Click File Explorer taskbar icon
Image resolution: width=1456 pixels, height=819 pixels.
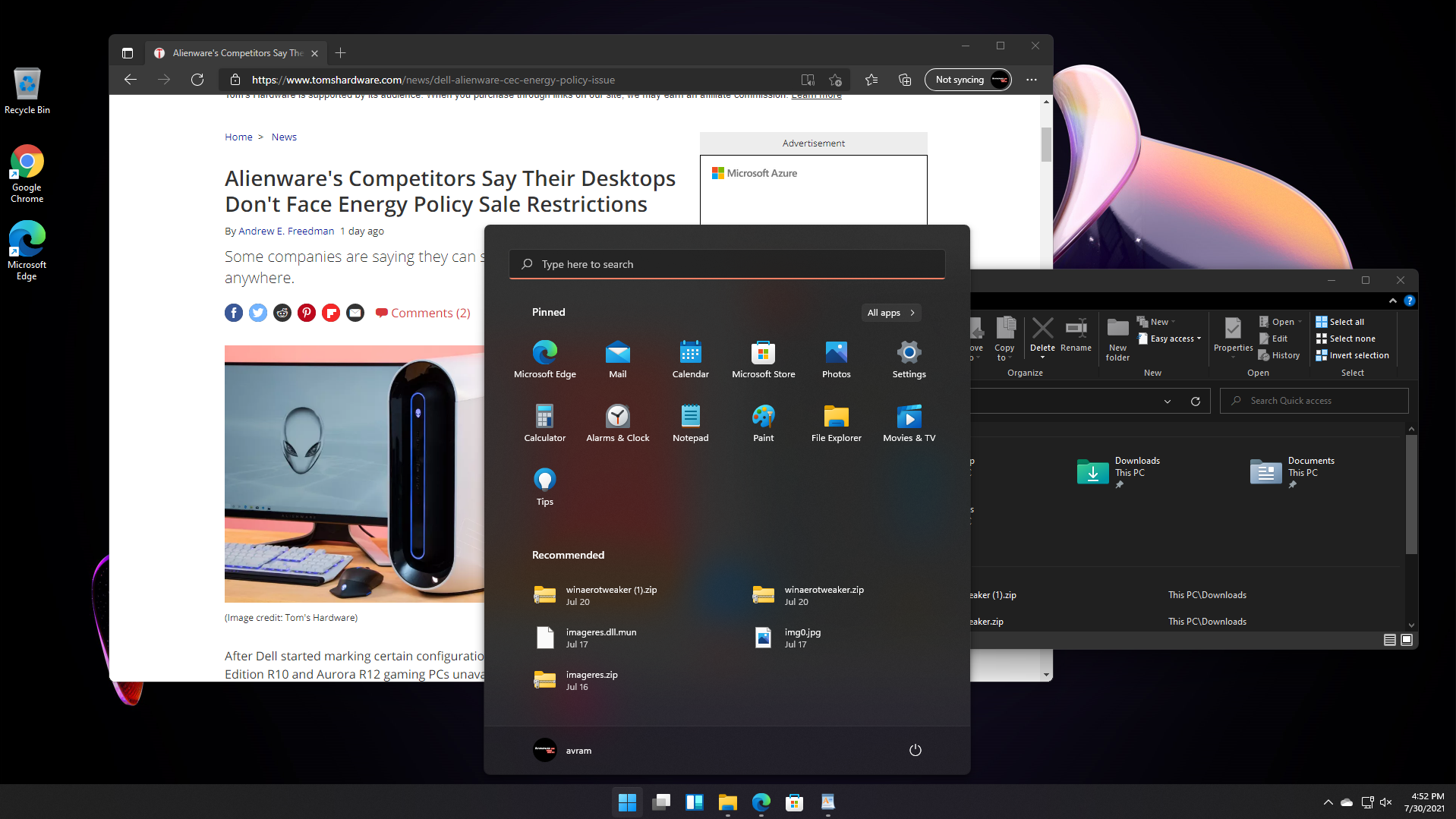(728, 802)
